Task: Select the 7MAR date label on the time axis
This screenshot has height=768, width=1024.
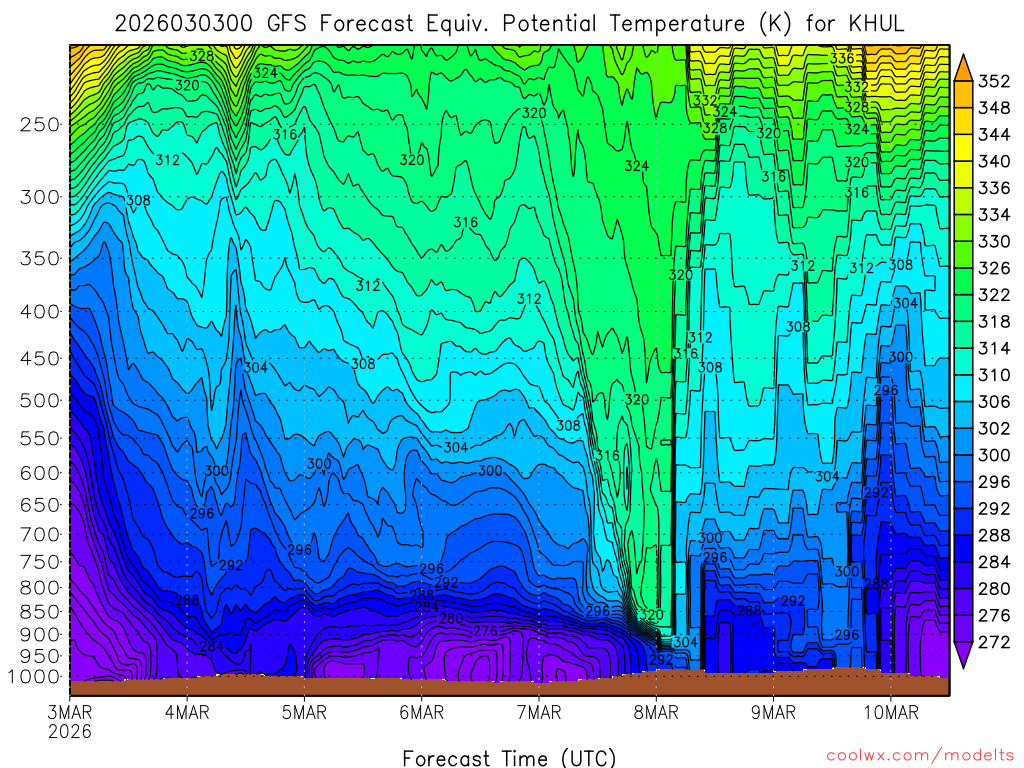Action: pos(539,712)
